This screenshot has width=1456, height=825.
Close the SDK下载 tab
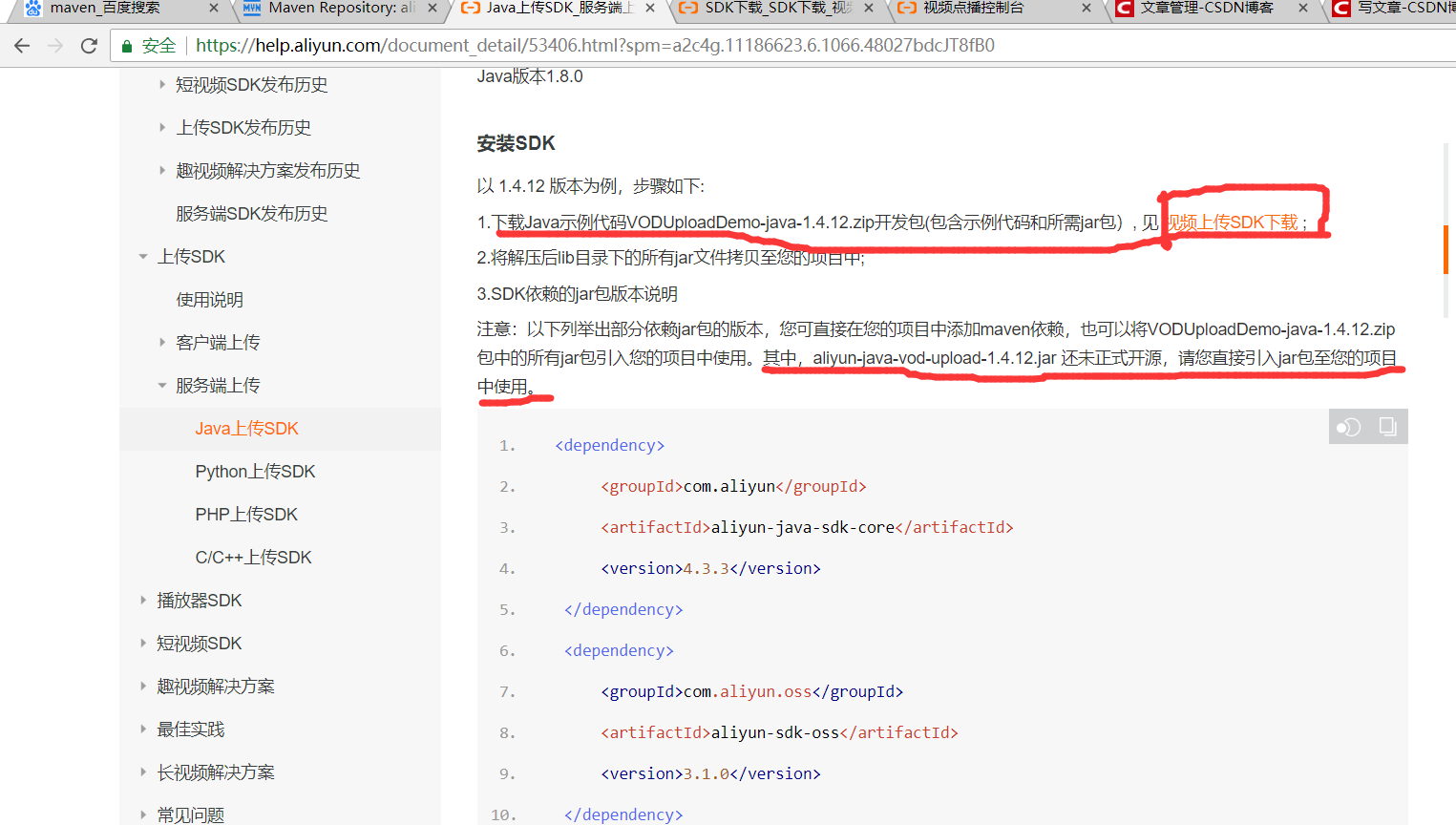point(869,8)
